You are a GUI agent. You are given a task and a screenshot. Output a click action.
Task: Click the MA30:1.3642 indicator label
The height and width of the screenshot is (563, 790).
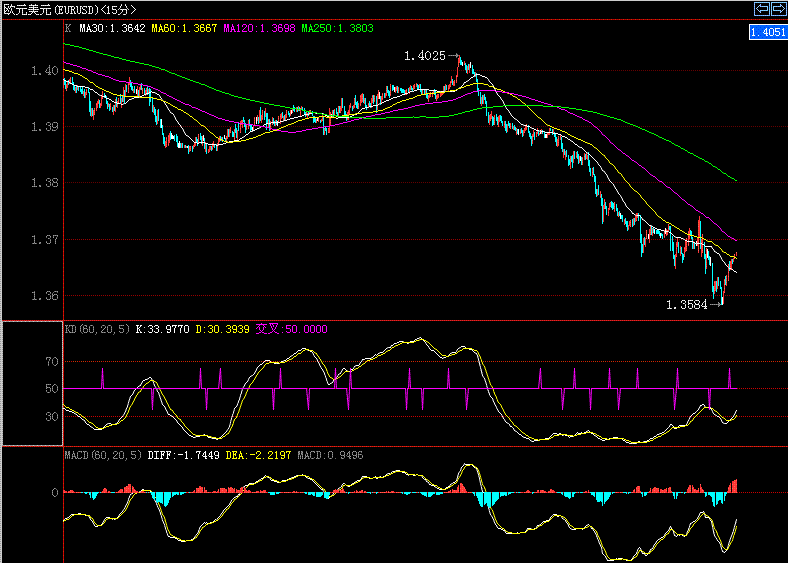click(x=112, y=28)
